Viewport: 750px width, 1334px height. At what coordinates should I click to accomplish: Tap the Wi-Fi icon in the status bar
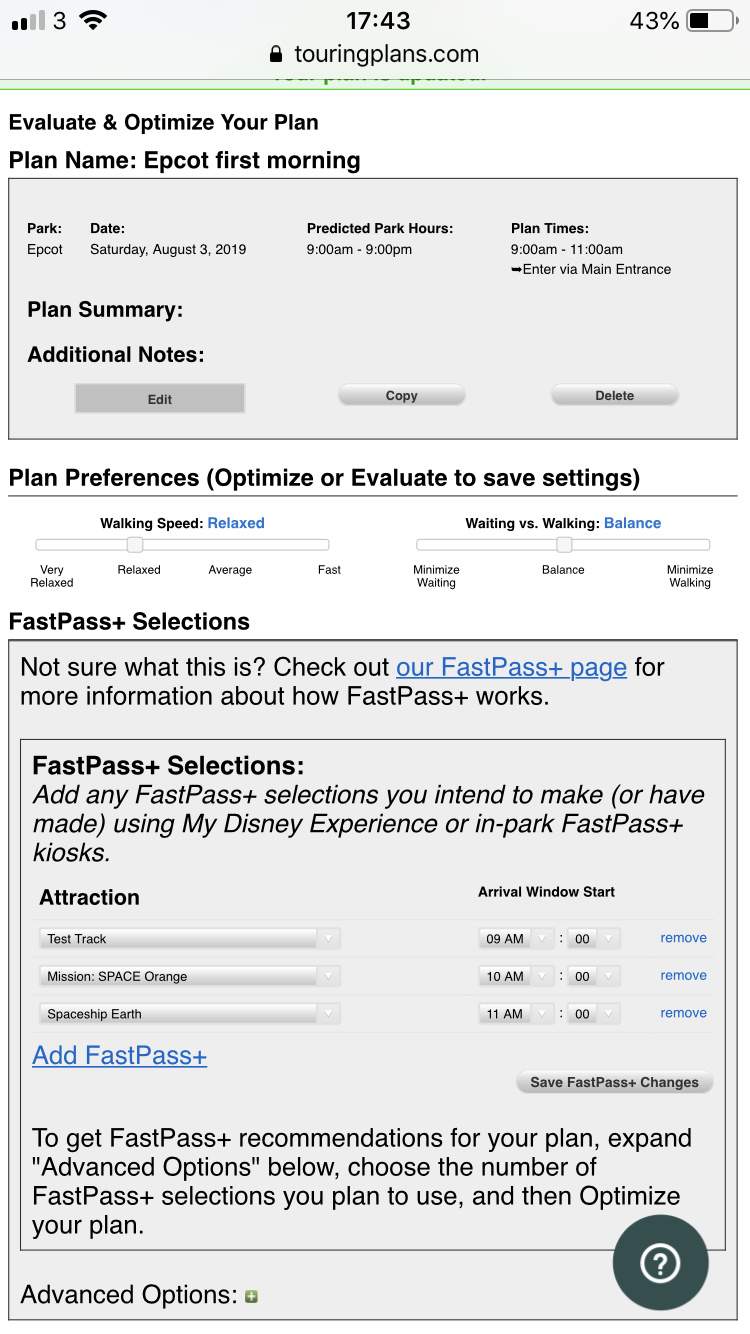(x=93, y=21)
